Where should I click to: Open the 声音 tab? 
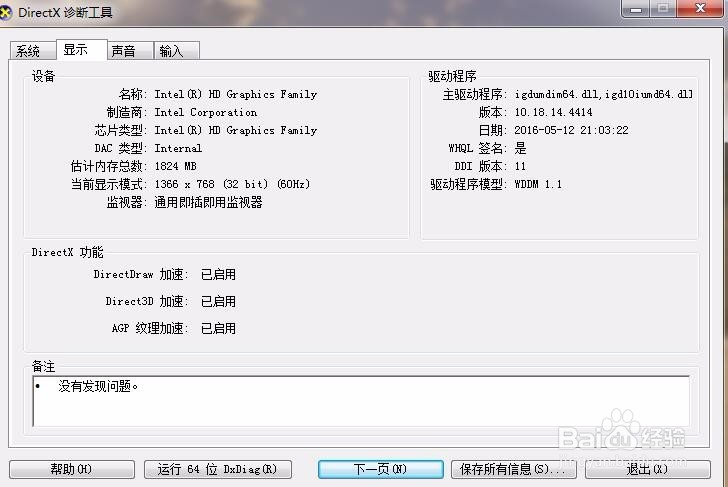130,51
